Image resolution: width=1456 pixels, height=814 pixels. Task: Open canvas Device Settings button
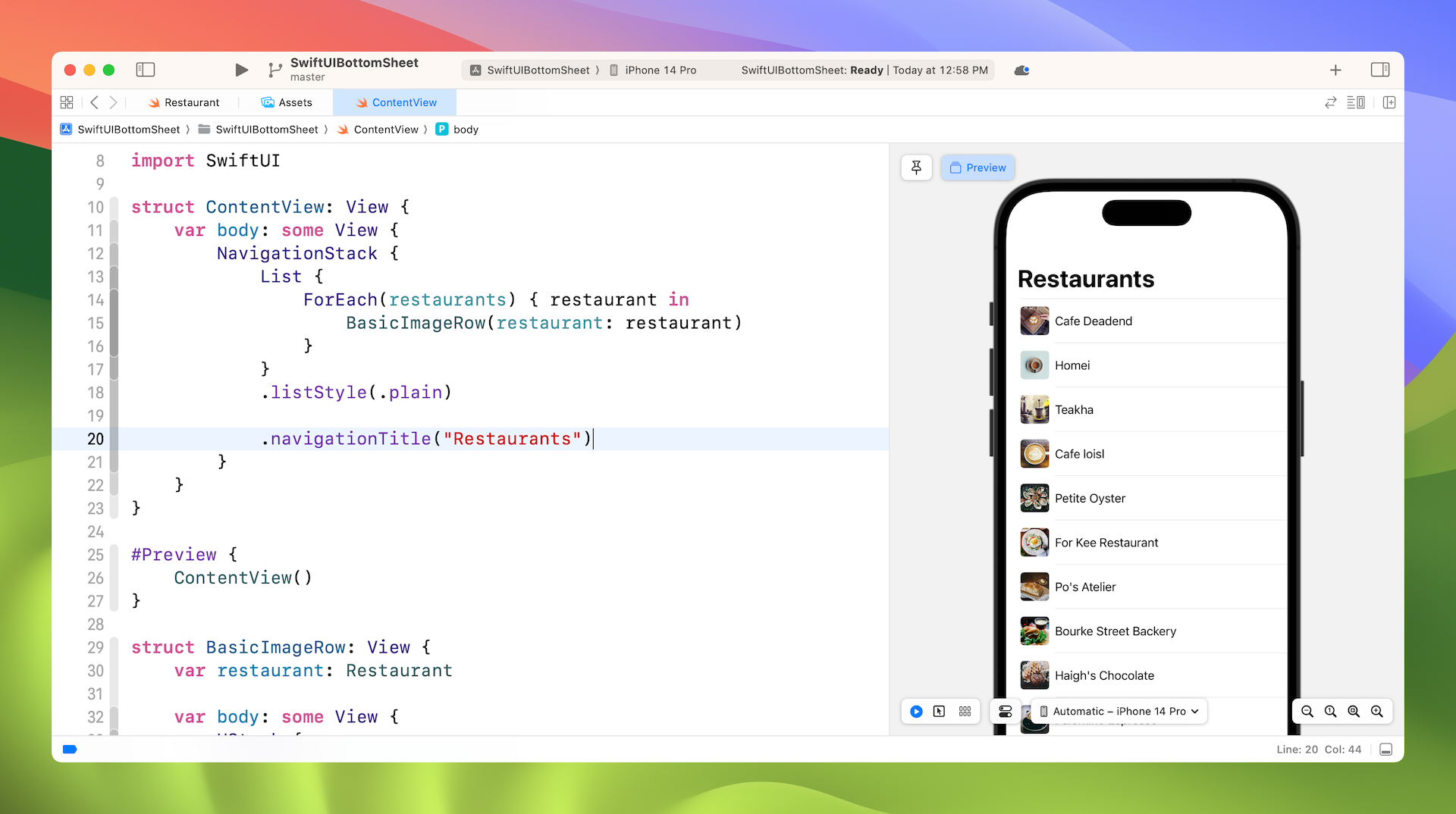[x=1005, y=712]
